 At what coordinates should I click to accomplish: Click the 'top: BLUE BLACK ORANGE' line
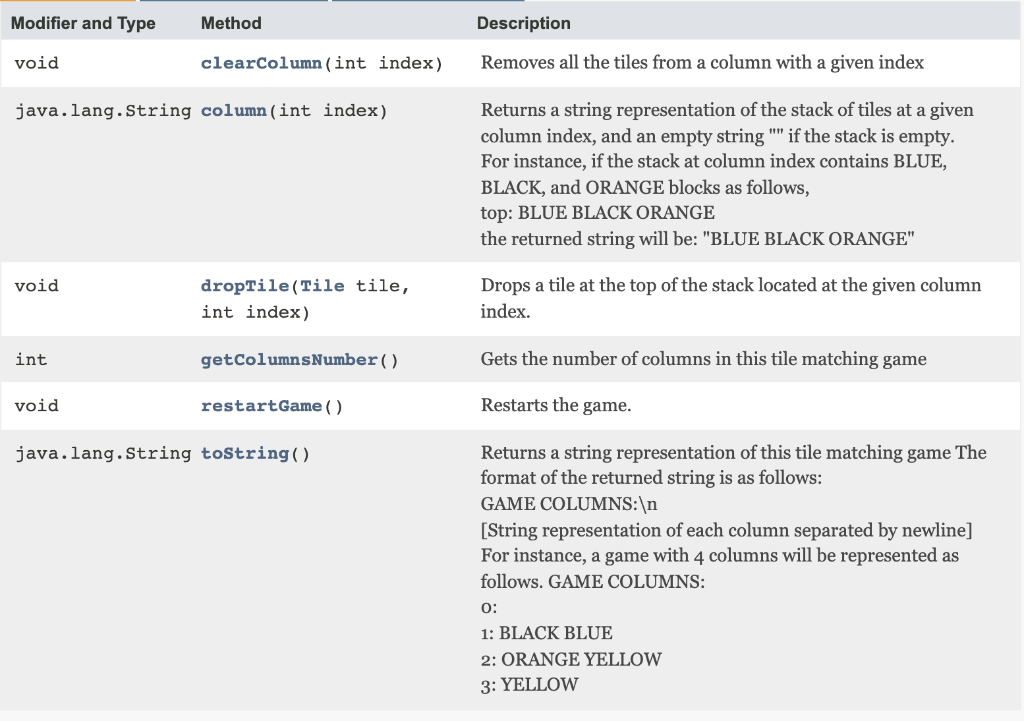click(x=598, y=213)
